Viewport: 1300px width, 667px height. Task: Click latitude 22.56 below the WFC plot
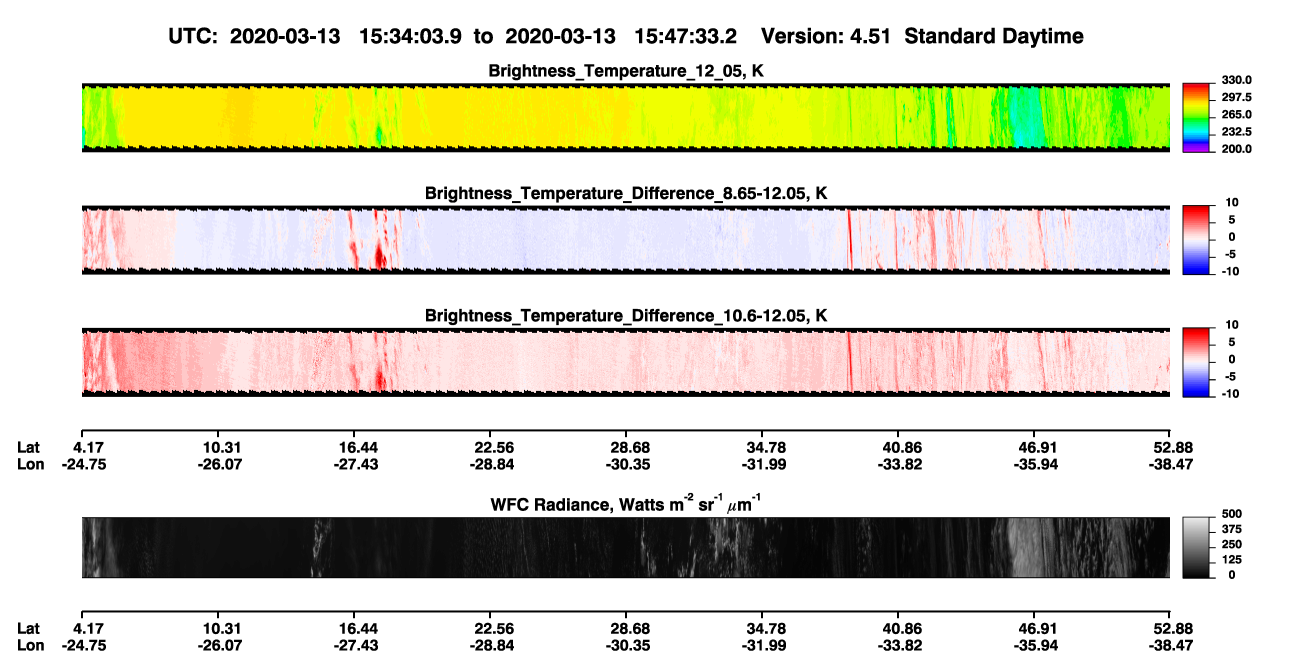(x=494, y=628)
